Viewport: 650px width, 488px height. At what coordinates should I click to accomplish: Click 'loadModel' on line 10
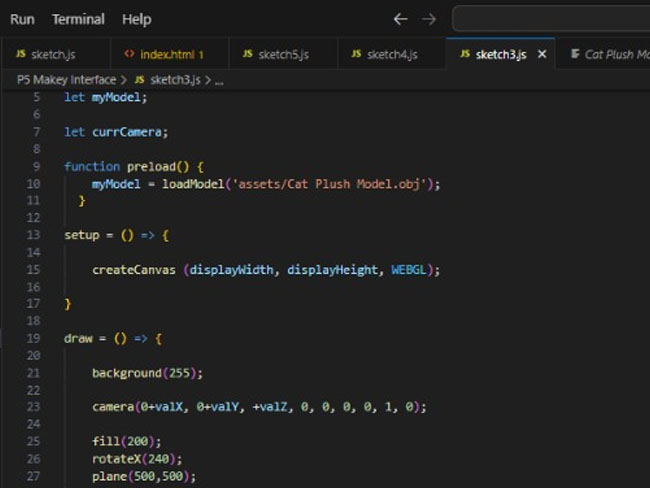click(193, 184)
